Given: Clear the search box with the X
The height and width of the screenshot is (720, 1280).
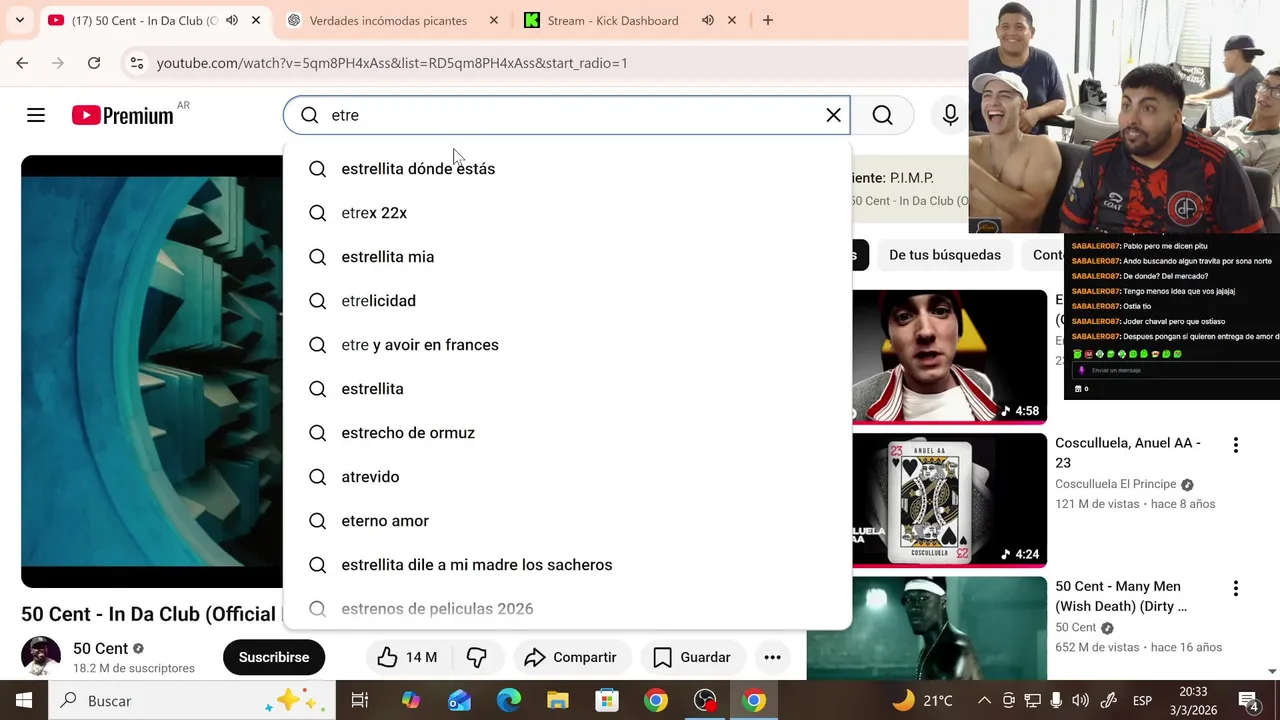Looking at the screenshot, I should [833, 115].
